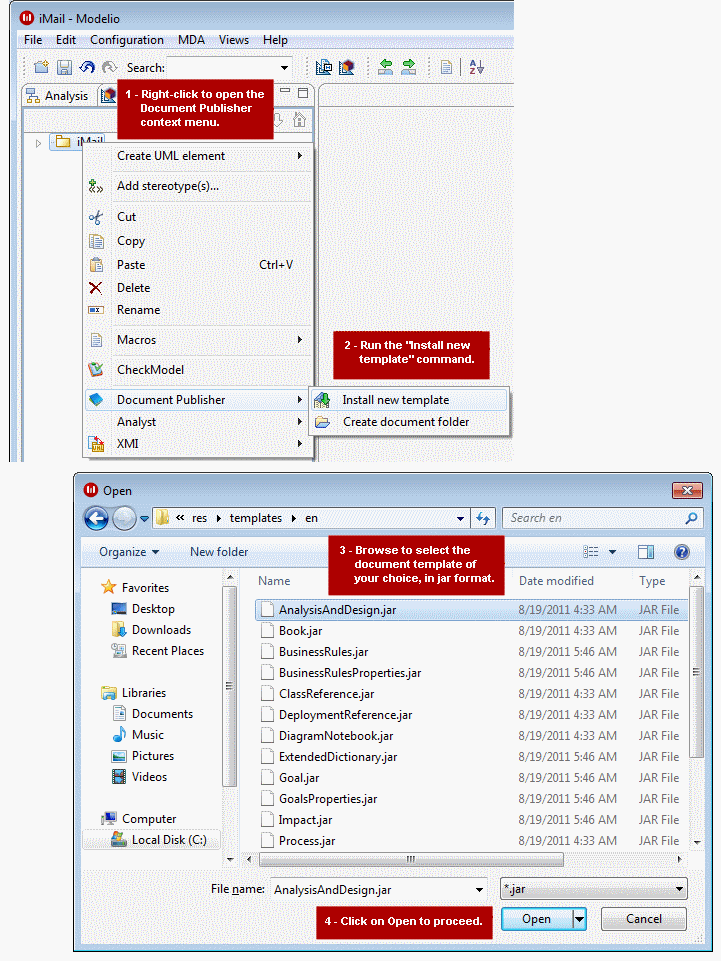This screenshot has width=721, height=961.
Task: Select Cut in context menu
Action: pyautogui.click(x=197, y=217)
